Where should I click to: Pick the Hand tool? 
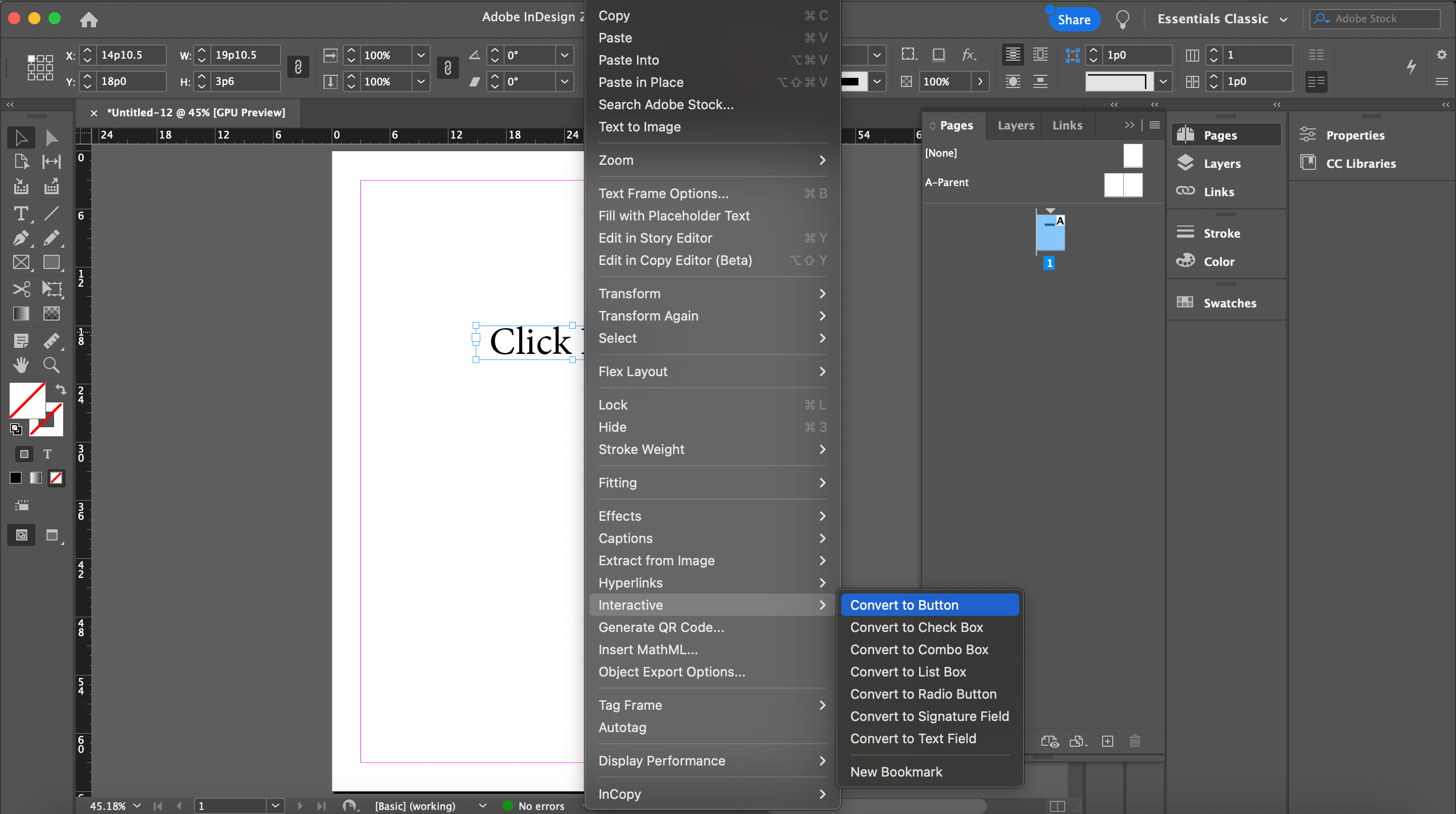click(x=21, y=365)
